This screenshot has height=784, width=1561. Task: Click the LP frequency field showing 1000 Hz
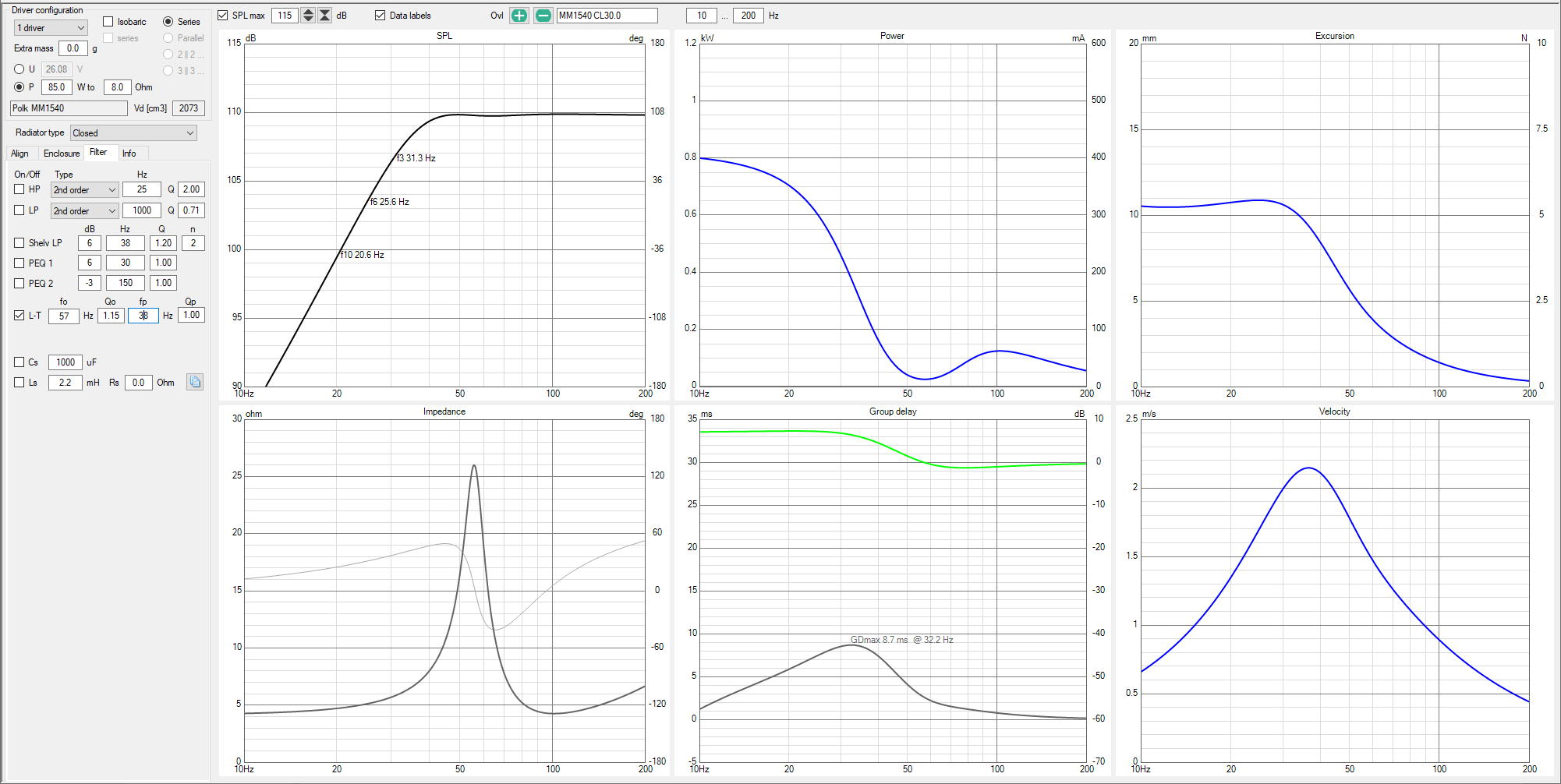click(142, 210)
